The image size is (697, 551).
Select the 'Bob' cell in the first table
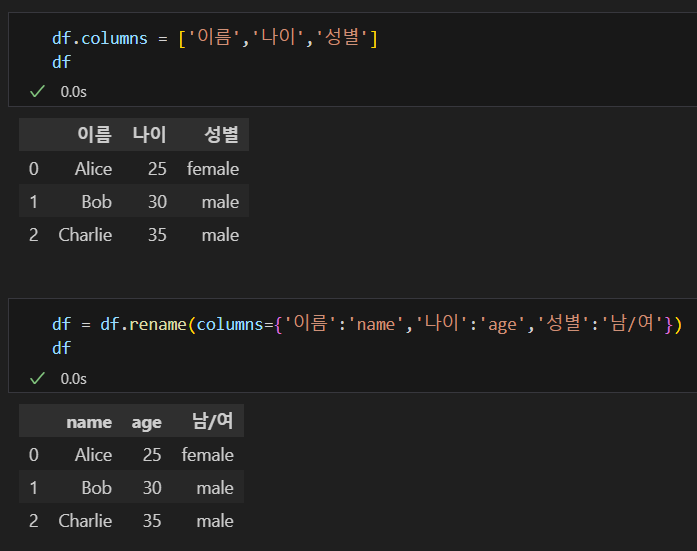coord(96,202)
